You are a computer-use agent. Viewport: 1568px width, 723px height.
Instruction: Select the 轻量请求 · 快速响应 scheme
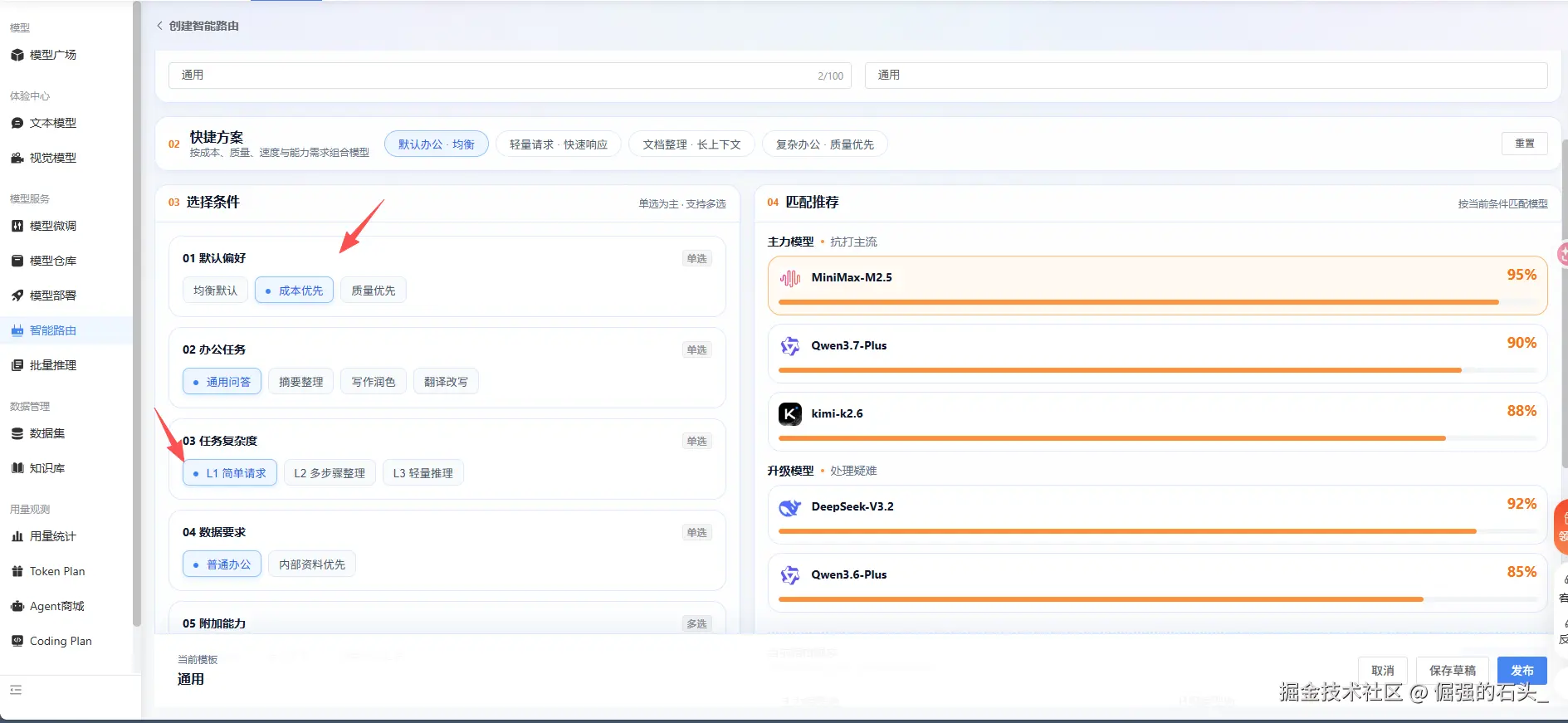click(559, 144)
